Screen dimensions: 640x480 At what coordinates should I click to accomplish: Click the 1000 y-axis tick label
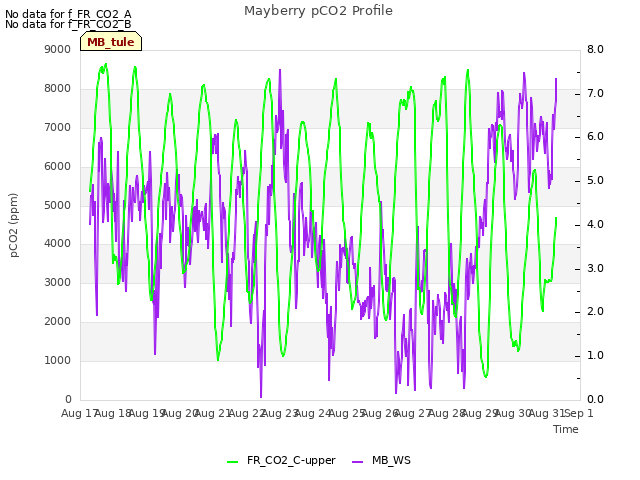tap(58, 360)
